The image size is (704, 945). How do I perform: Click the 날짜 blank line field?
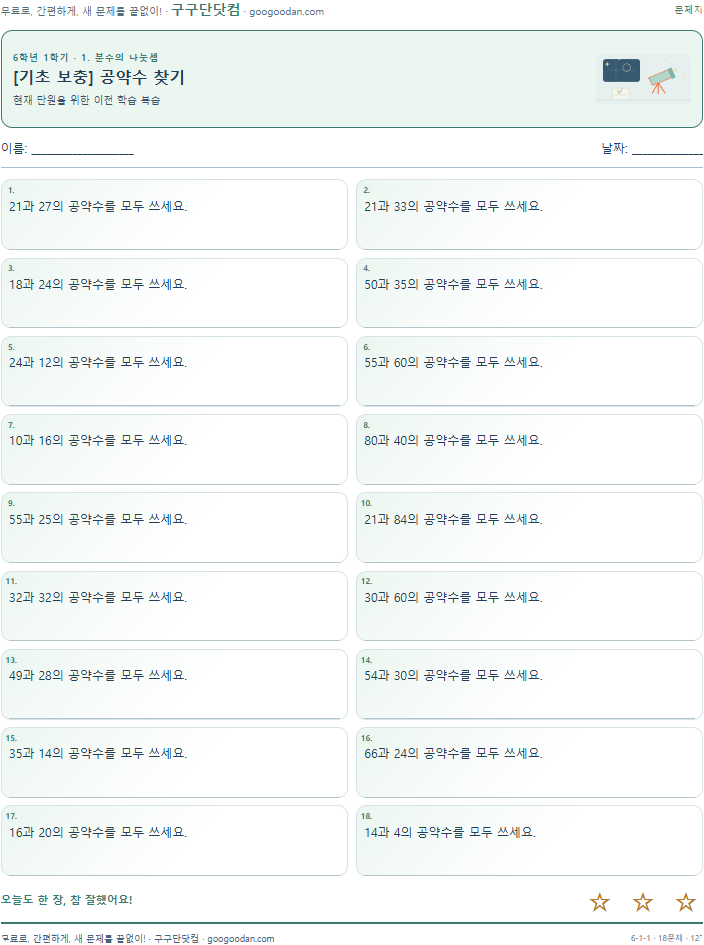pyautogui.click(x=667, y=149)
